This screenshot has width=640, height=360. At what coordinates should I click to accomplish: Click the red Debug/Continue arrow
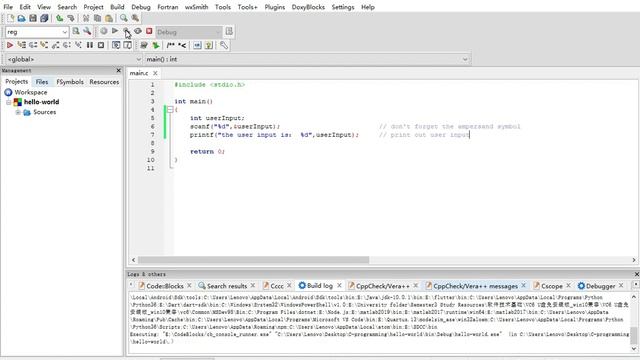coord(10,45)
